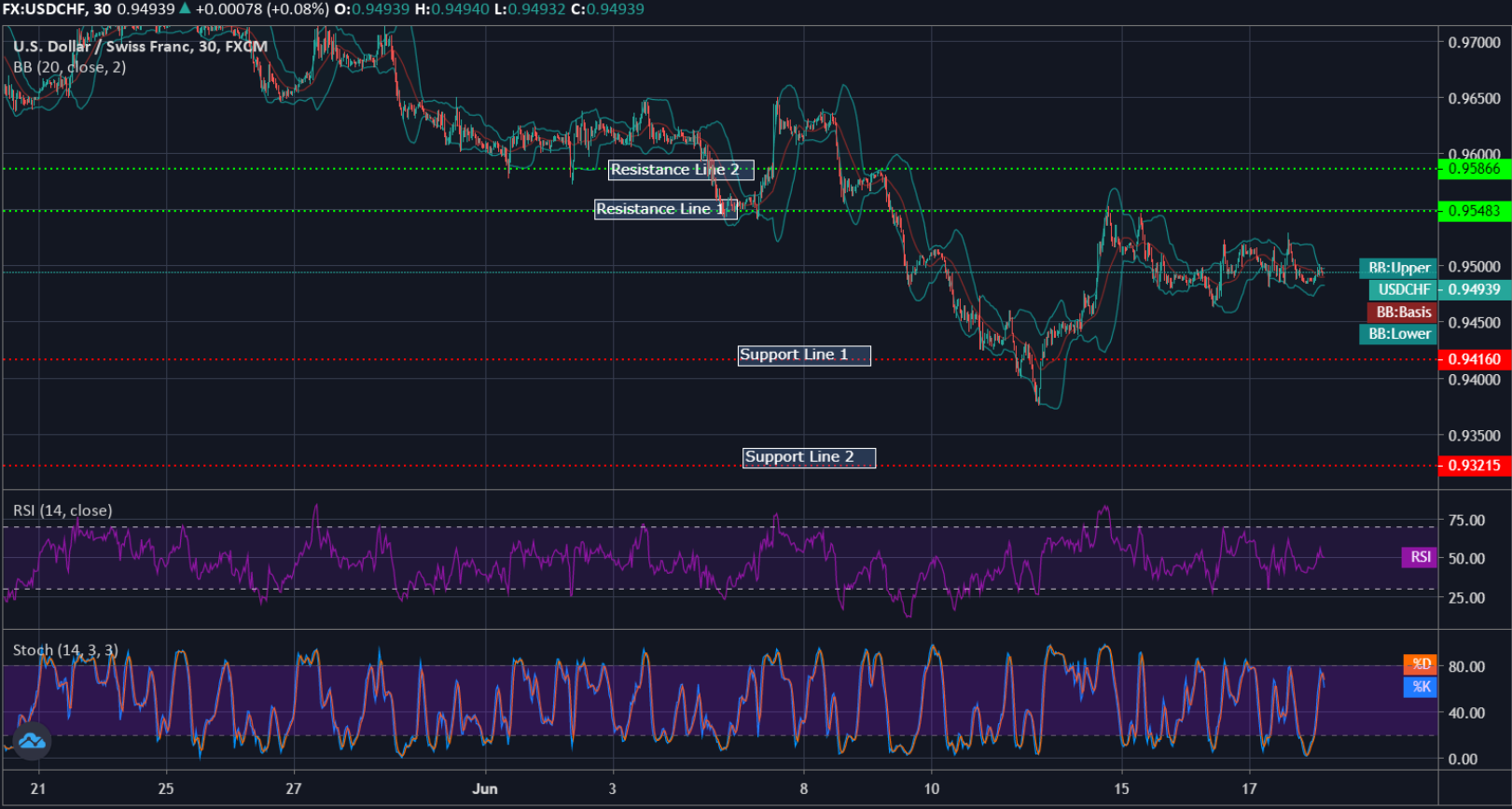Click the FX:USDCHF, 30 symbol header

click(56, 9)
